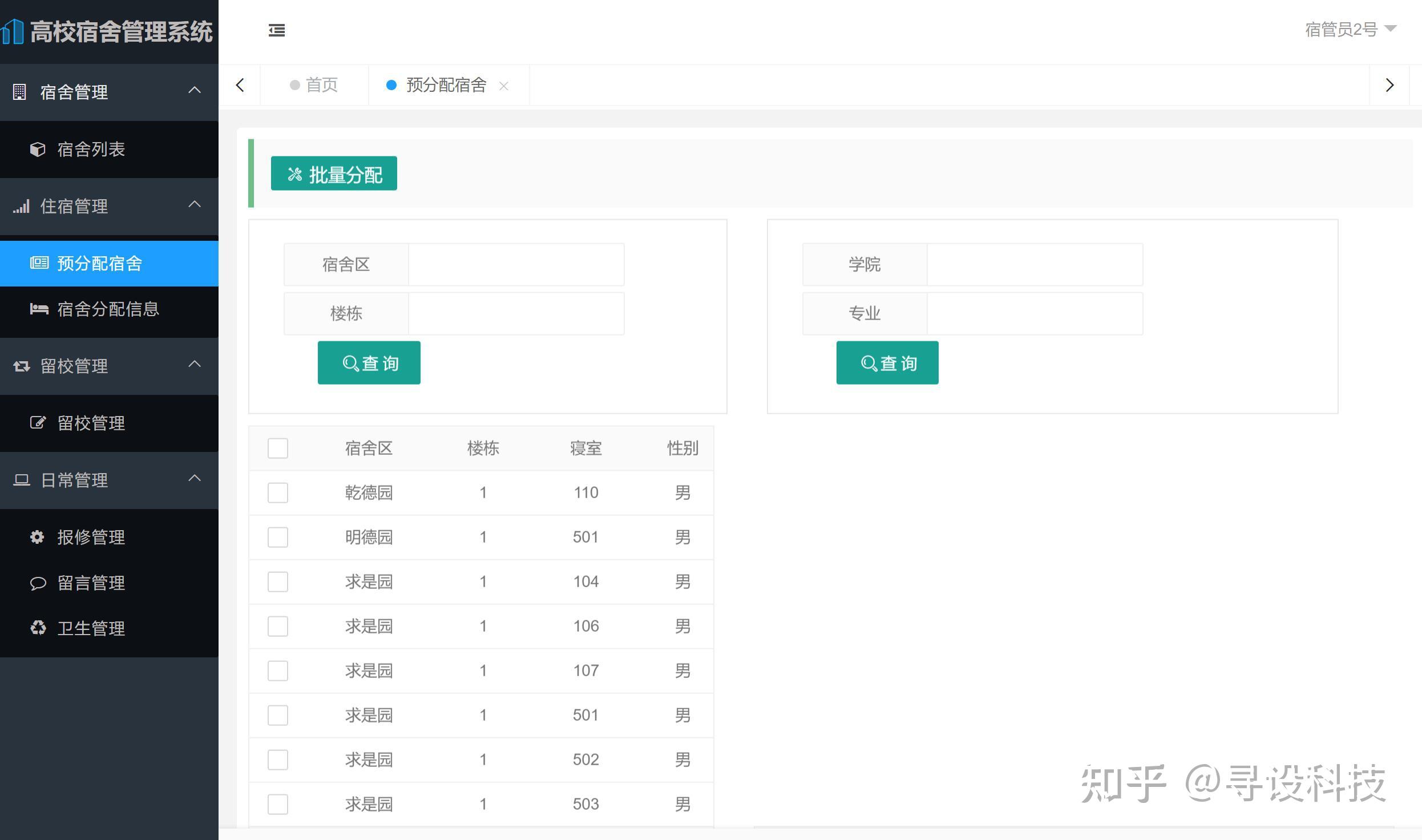The width and height of the screenshot is (1422, 840).
Task: Check the row for 乾德园 room 110
Action: [x=278, y=492]
